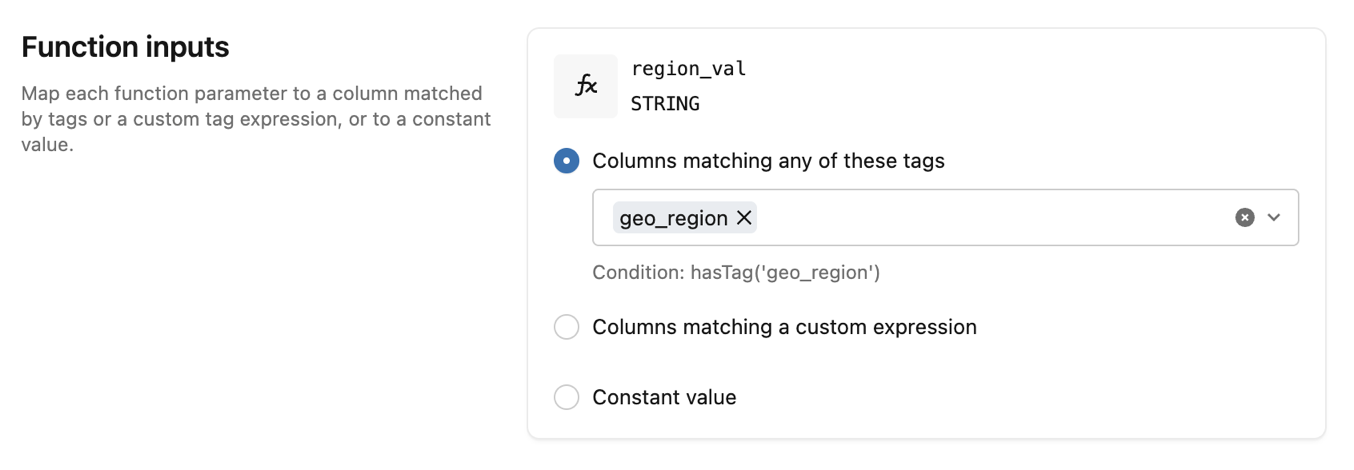Screen dimensions: 1354x470
Task: Clear all selected tags with circled X
Action: point(1244,217)
